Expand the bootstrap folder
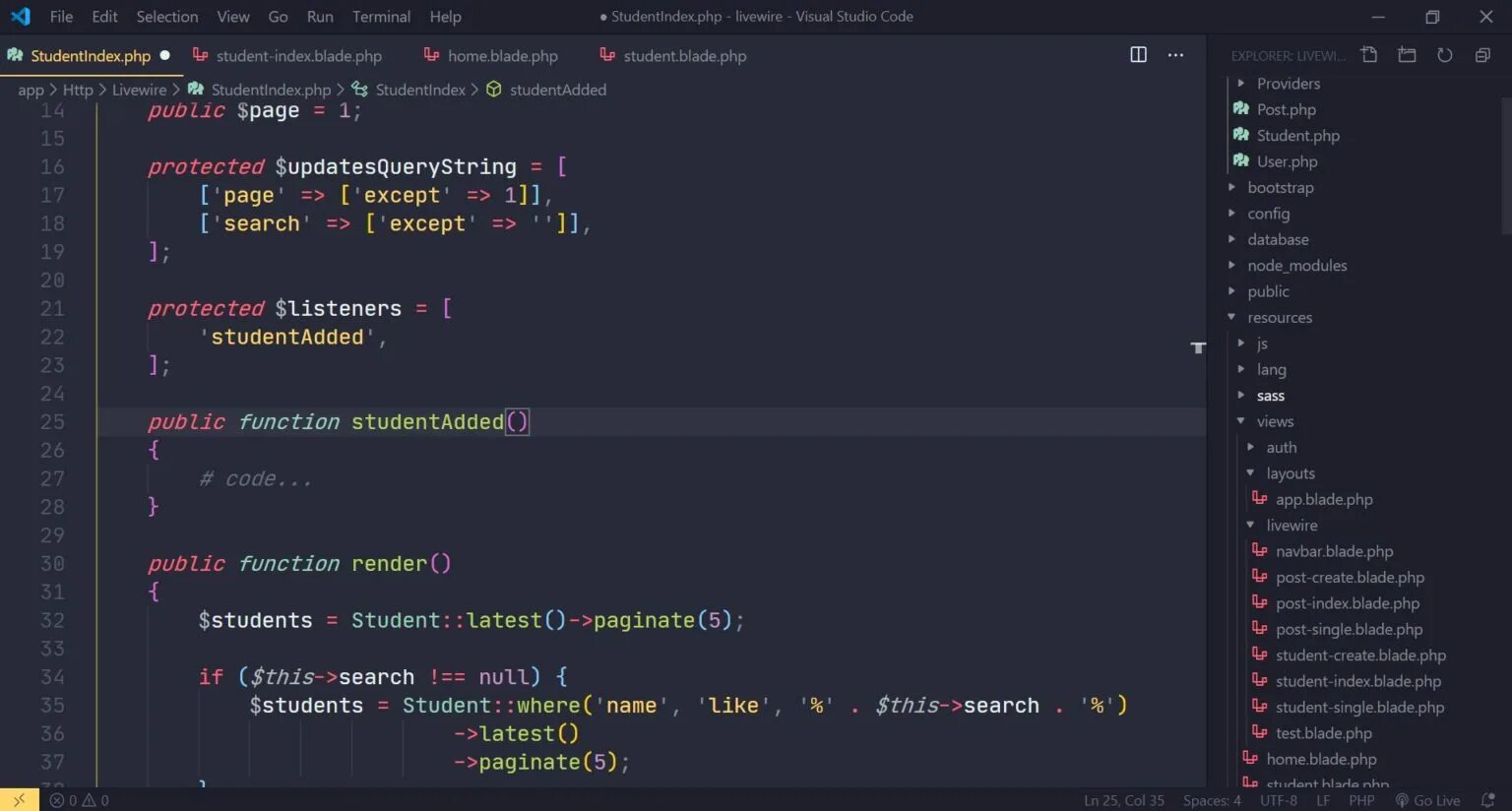Image resolution: width=1512 pixels, height=811 pixels. [1280, 187]
